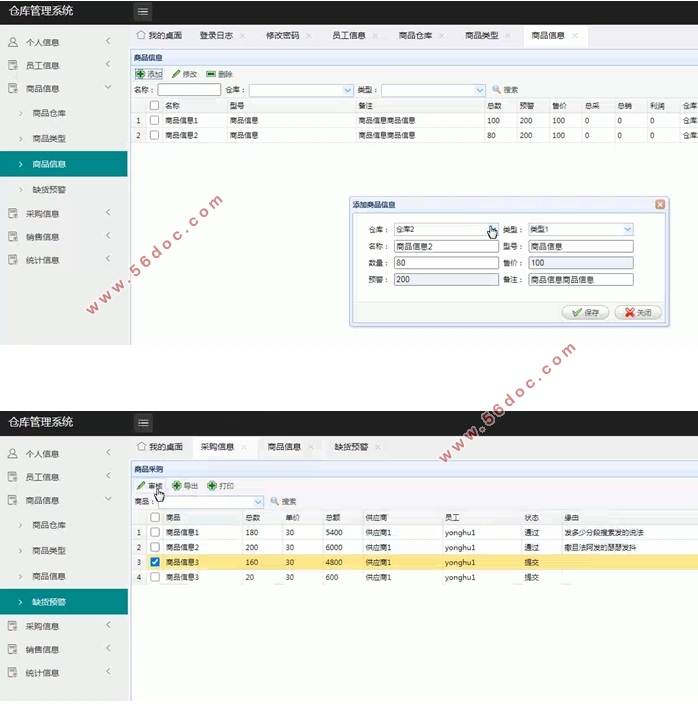Expand 员工信息 sidebar group on the 商品采购 screen
The image size is (698, 720).
tap(108, 476)
